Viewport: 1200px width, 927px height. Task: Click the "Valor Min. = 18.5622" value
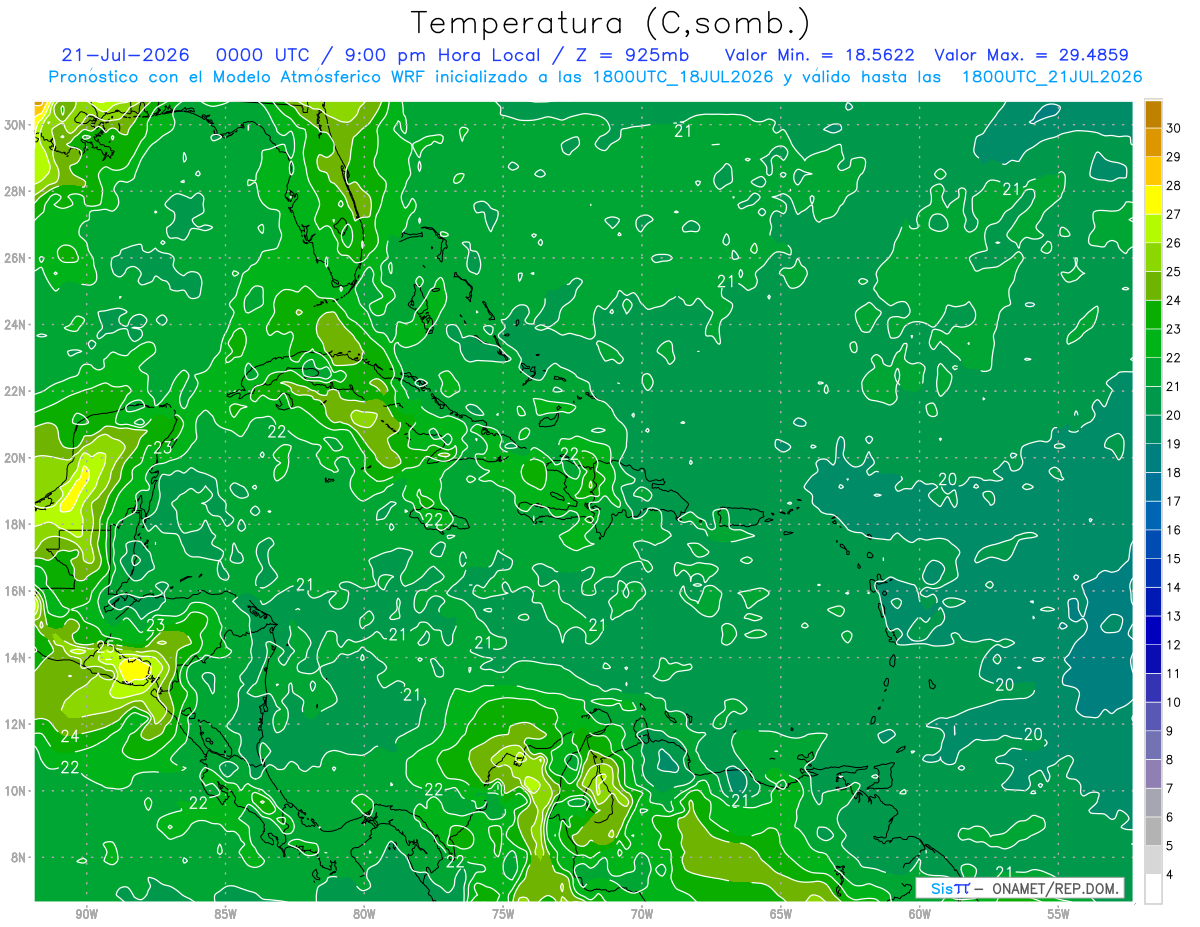coord(819,55)
